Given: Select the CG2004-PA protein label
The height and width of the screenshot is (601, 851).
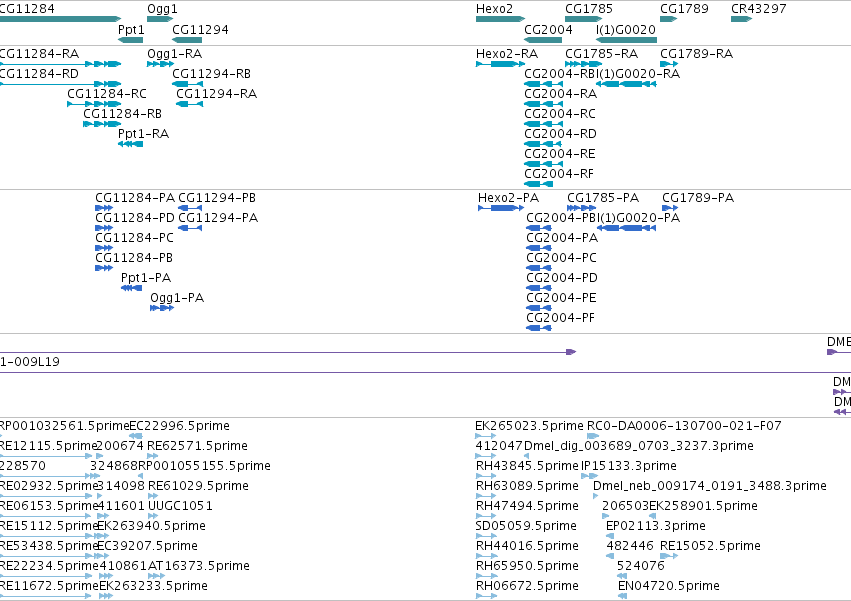Looking at the screenshot, I should pos(562,238).
